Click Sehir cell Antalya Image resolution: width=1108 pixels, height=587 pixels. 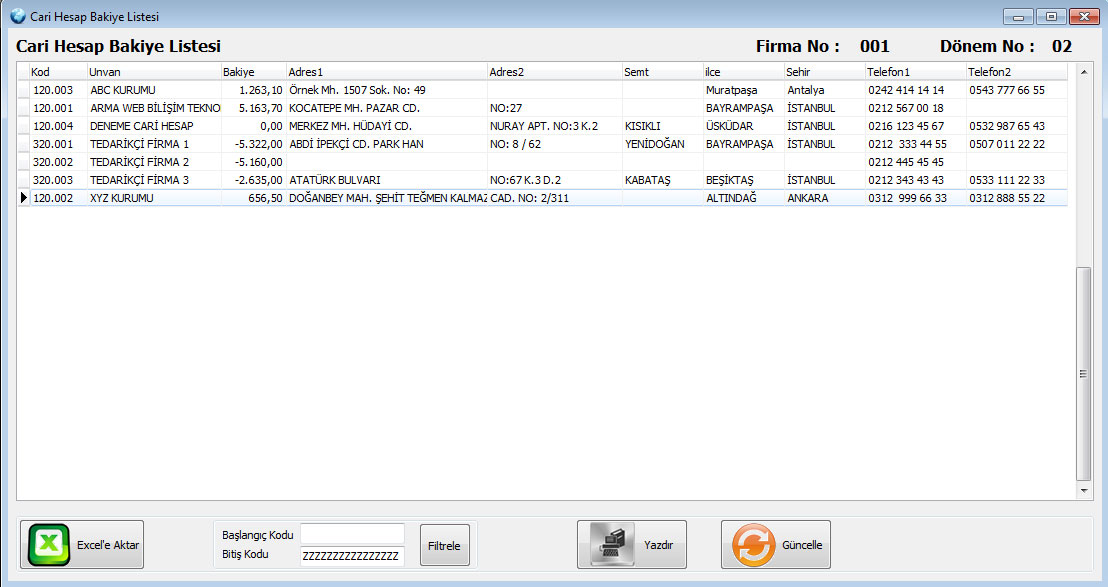825,90
